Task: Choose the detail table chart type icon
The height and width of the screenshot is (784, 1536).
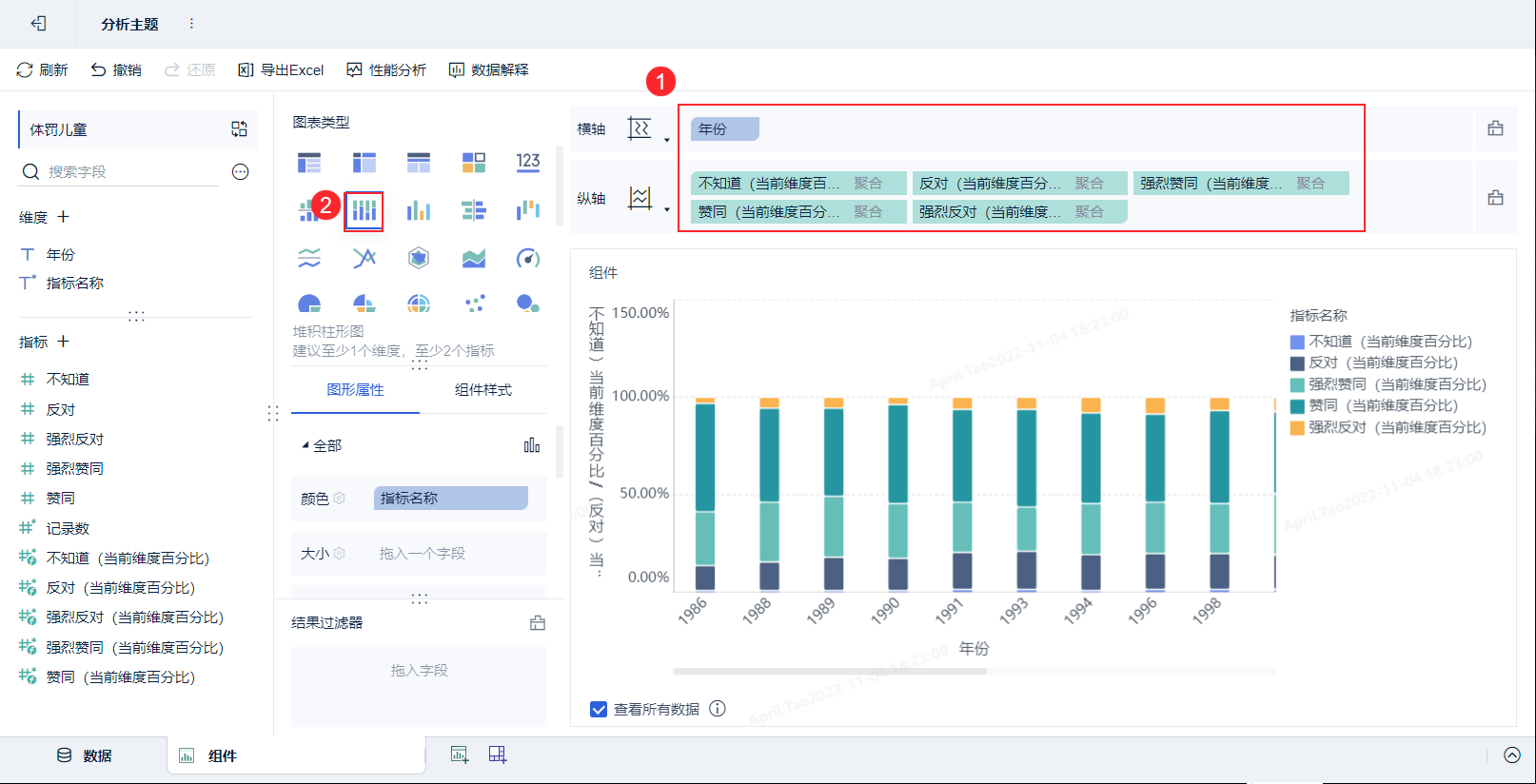Action: point(419,163)
